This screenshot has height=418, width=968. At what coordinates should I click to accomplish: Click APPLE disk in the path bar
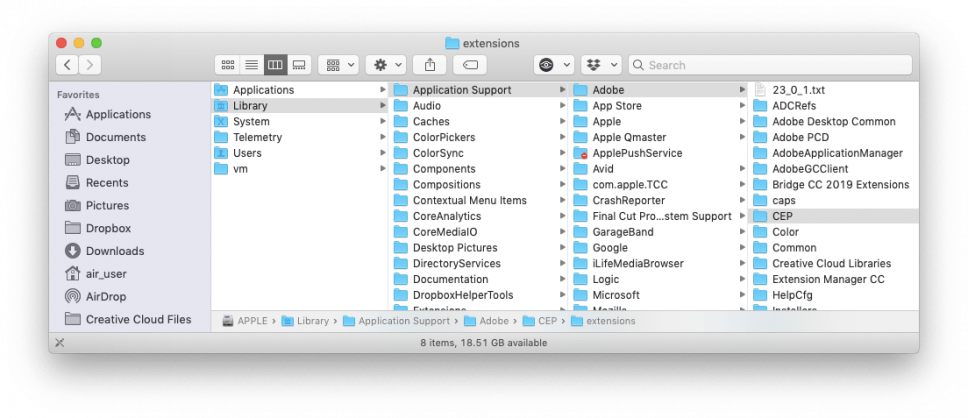(x=245, y=321)
